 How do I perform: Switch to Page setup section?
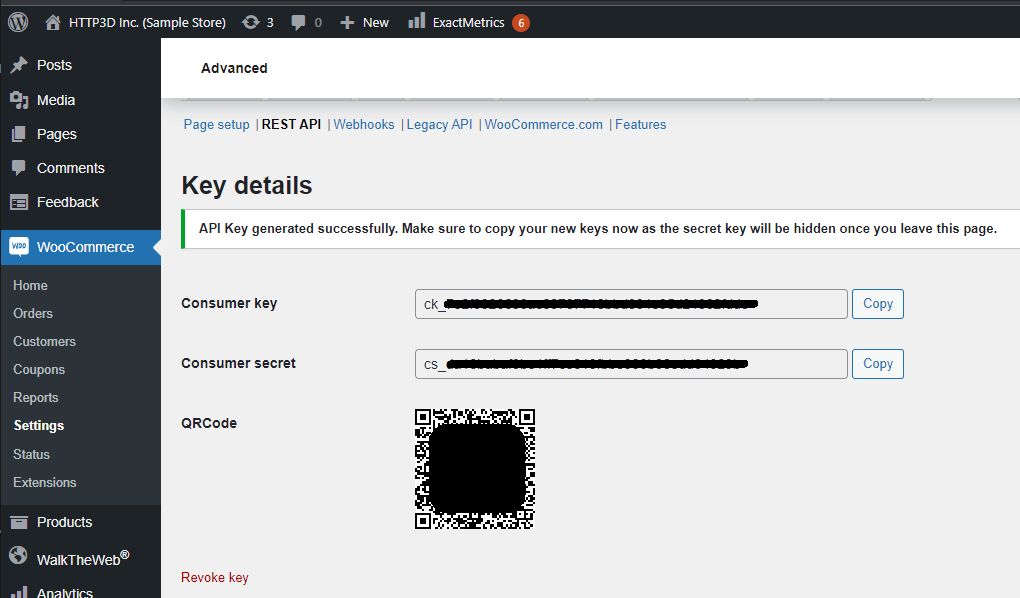(x=217, y=125)
